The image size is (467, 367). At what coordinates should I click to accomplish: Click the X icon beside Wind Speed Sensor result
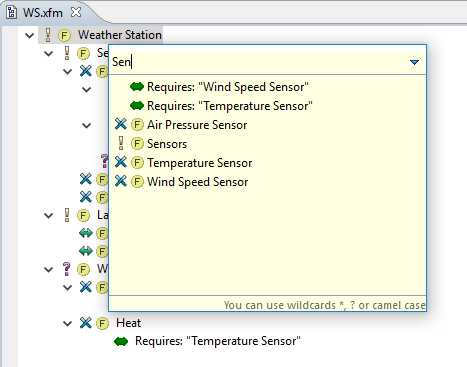(120, 181)
